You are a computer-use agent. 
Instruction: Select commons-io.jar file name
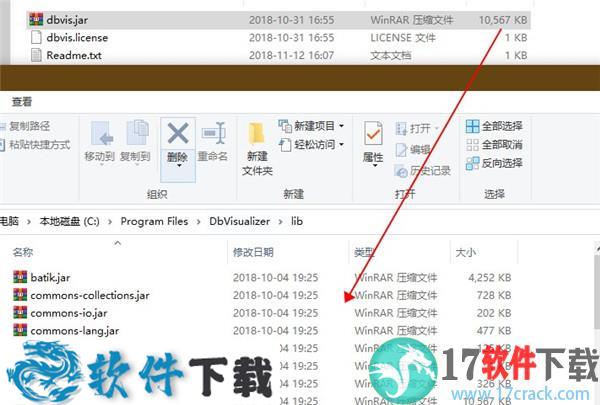point(69,313)
